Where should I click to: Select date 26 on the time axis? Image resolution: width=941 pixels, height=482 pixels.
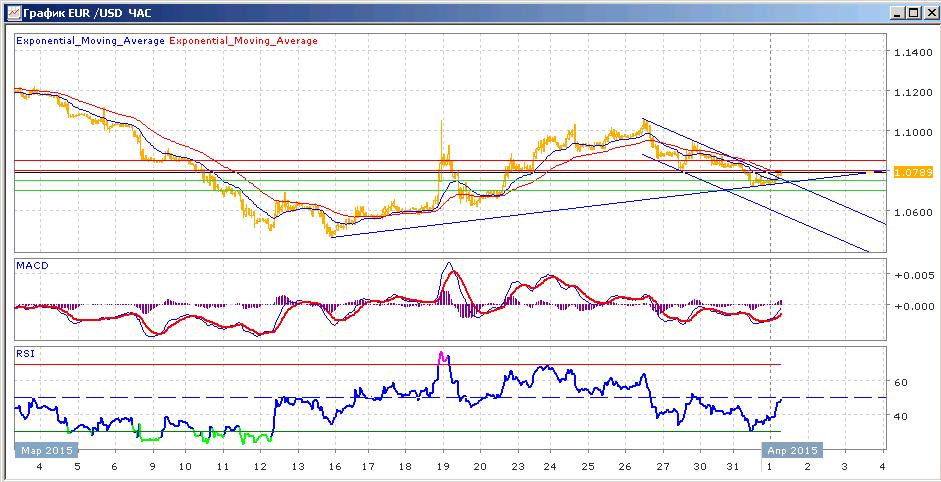[x=625, y=466]
